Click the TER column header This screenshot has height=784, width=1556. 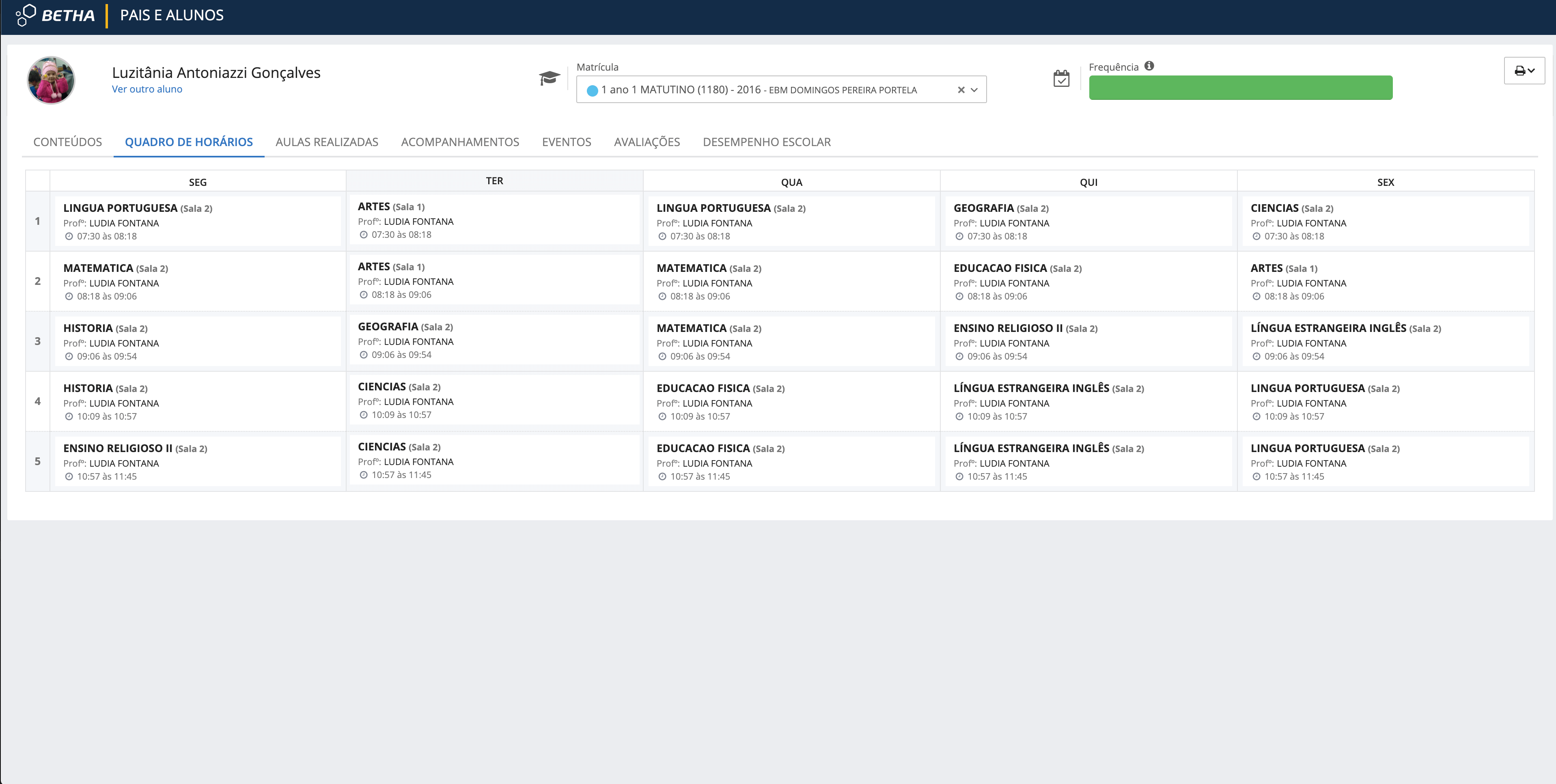pos(494,181)
